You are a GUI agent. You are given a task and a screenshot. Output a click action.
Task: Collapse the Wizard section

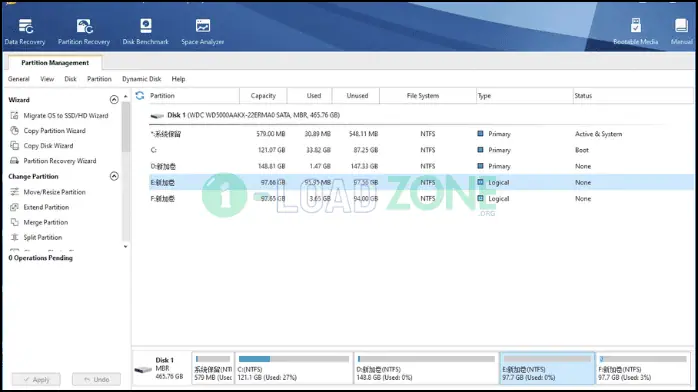tap(114, 100)
